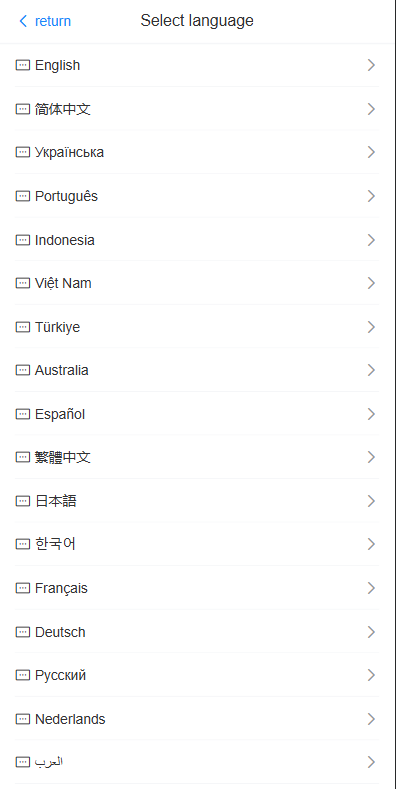
Task: Open the chevron on the Español row
Action: 371,414
